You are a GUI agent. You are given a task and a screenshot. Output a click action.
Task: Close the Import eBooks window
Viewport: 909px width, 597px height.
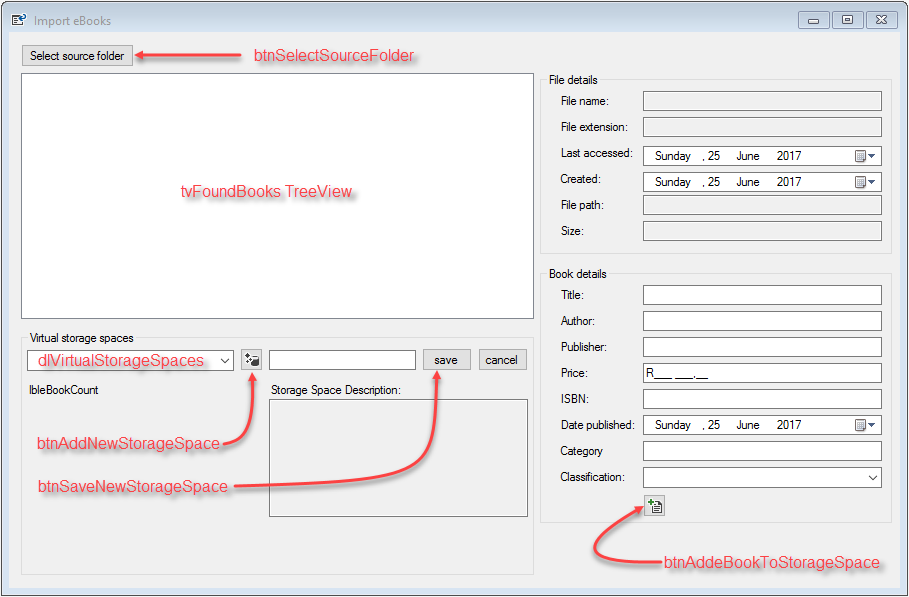[x=882, y=20]
